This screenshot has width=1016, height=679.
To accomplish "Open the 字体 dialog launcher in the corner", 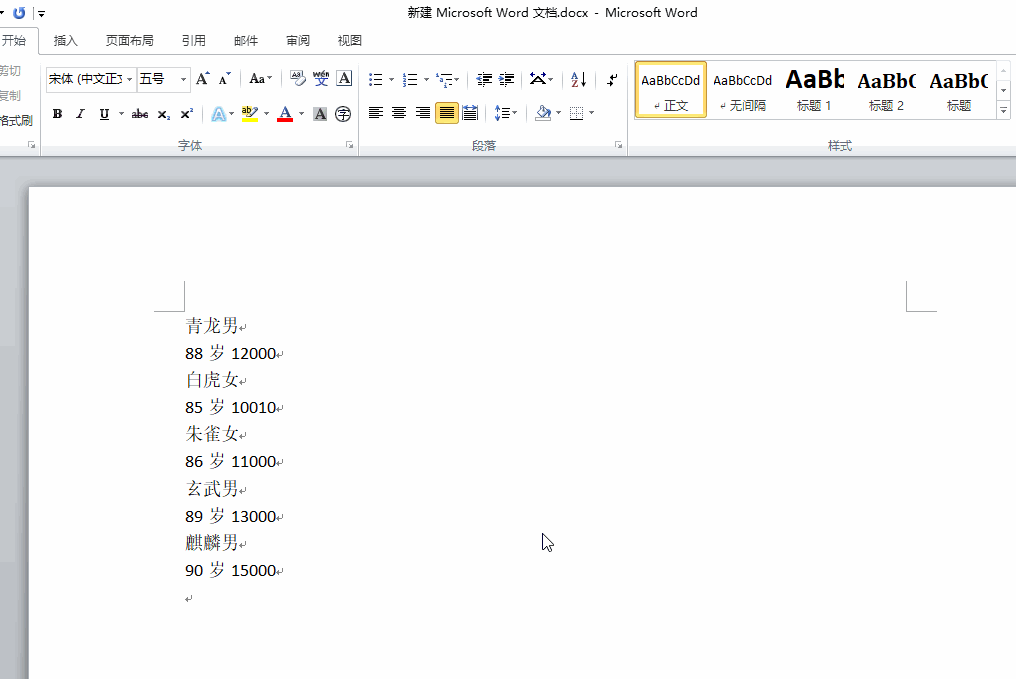I will click(x=349, y=145).
